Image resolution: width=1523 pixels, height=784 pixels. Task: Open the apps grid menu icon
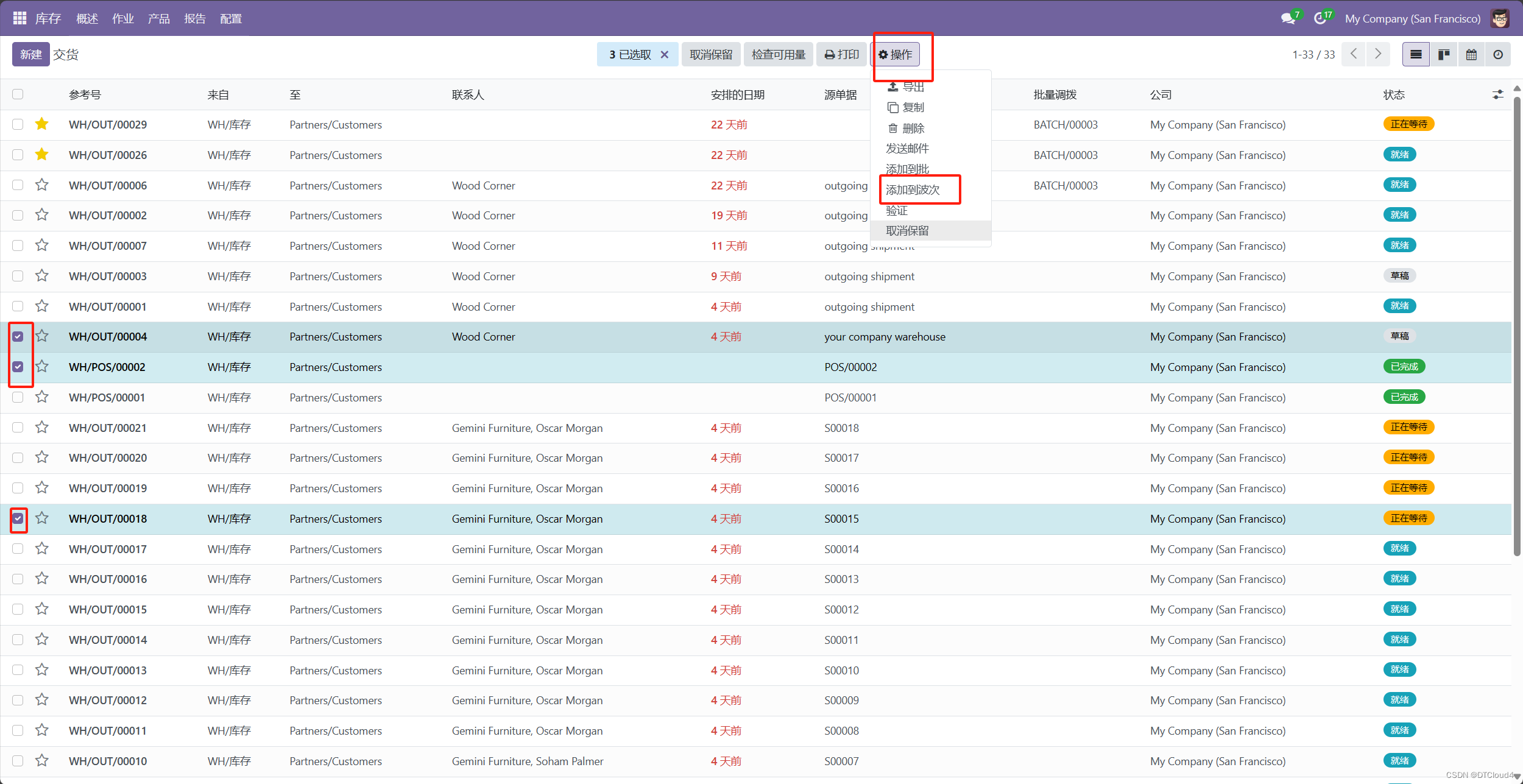pyautogui.click(x=19, y=18)
